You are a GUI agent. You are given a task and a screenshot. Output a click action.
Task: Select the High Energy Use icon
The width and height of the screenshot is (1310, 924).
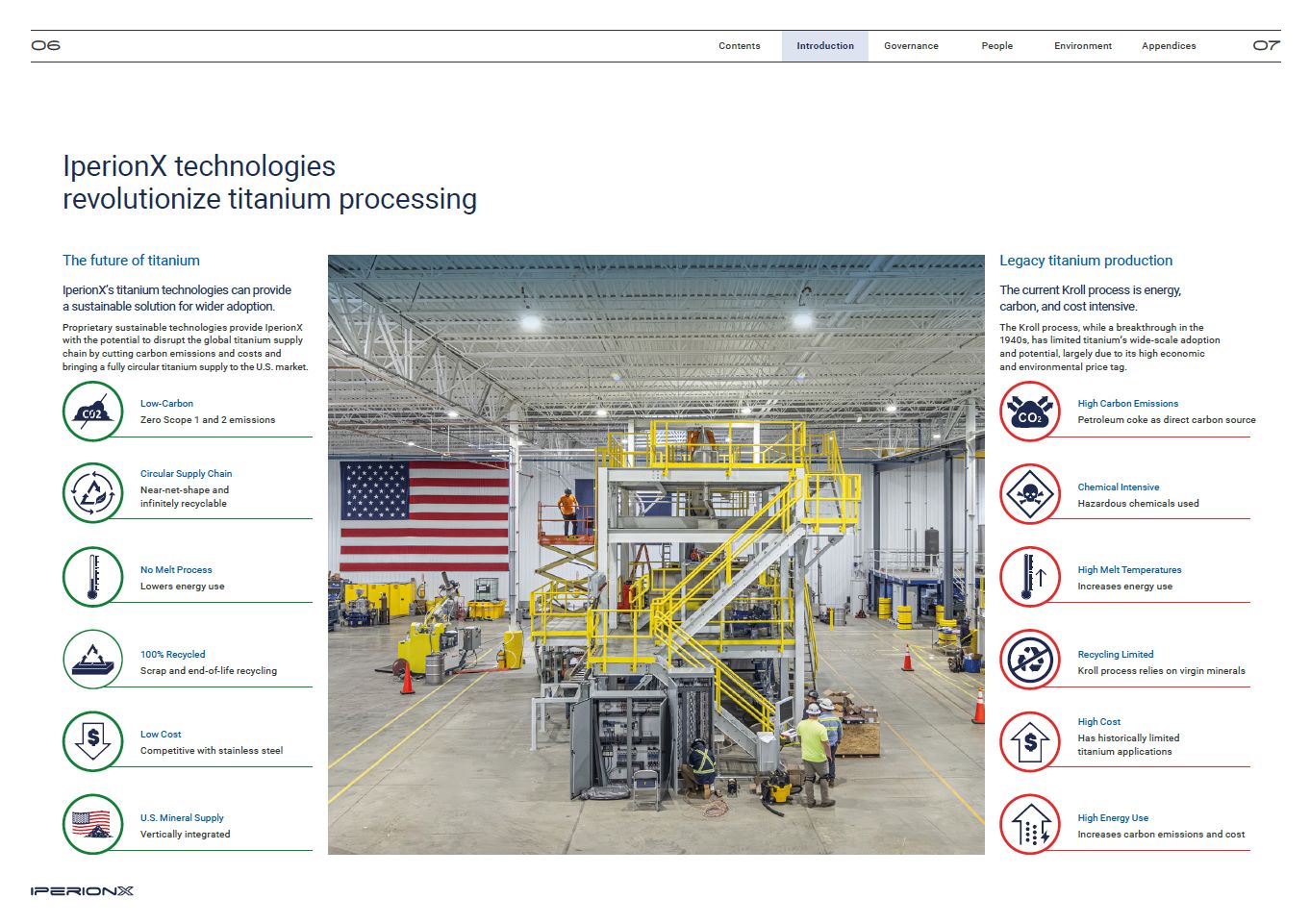(x=1029, y=825)
